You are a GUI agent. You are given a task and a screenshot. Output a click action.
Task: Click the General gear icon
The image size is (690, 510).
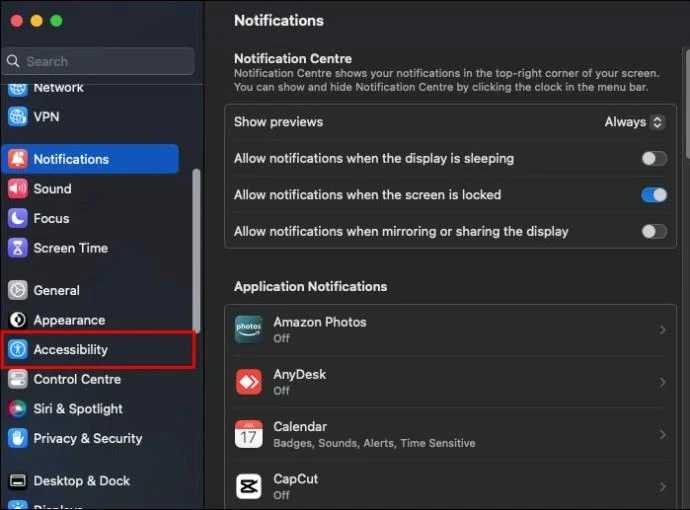point(18,290)
